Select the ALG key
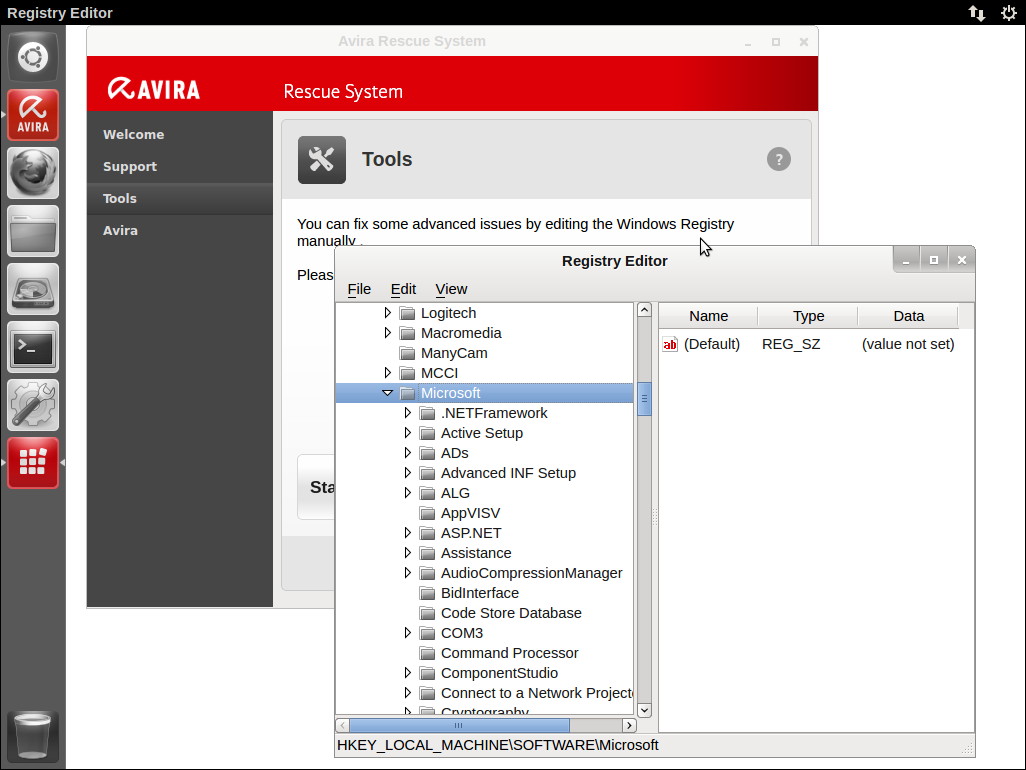Image resolution: width=1026 pixels, height=770 pixels. click(x=455, y=493)
